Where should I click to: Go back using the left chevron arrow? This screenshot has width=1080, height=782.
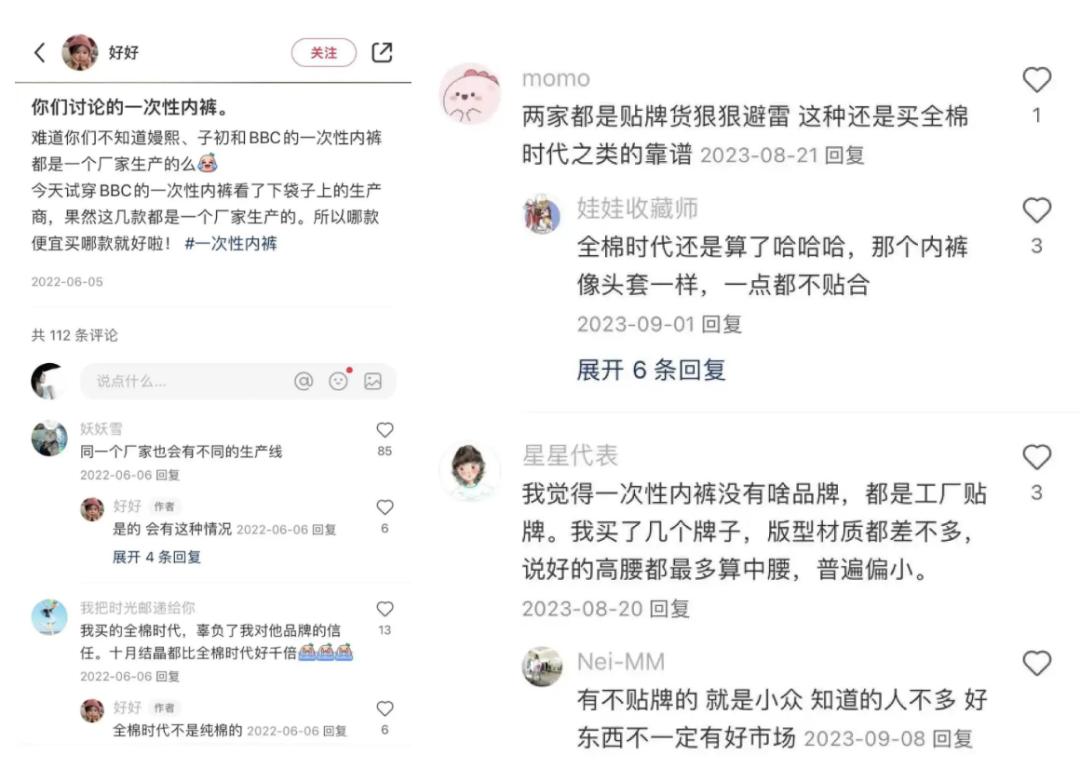pos(39,52)
